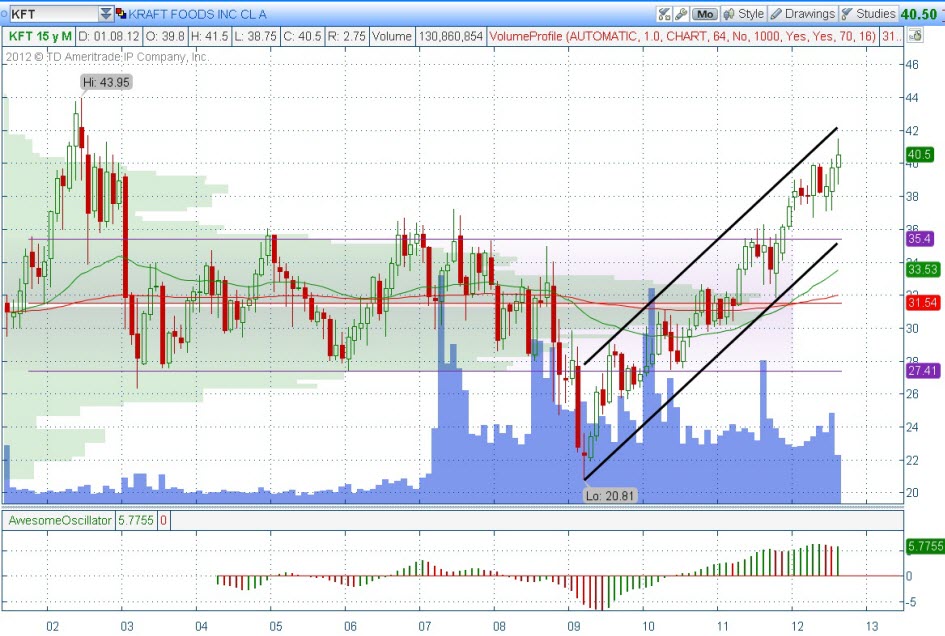Click the '07' year label on time axis
Screen dimensions: 945x636
[425, 626]
